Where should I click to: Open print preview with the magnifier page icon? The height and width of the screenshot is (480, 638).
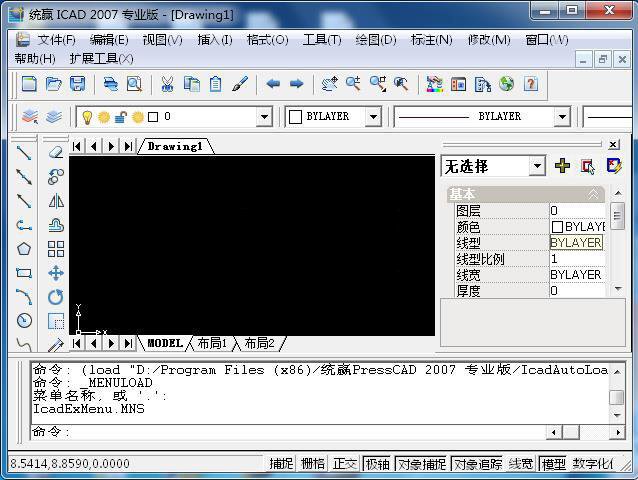pos(134,84)
